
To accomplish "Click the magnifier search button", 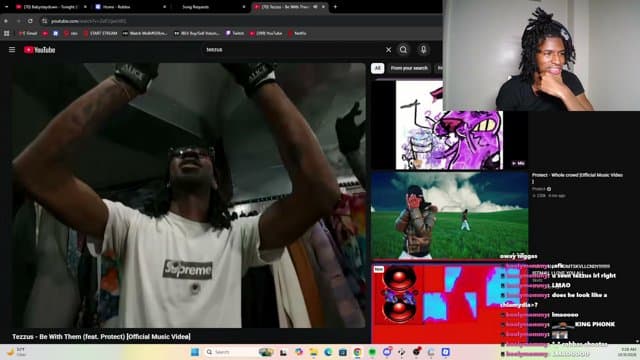I will 403,50.
